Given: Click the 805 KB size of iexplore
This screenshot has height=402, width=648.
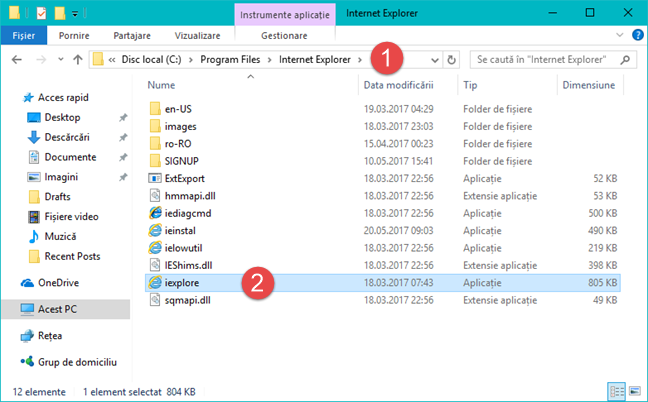Looking at the screenshot, I should point(603,283).
